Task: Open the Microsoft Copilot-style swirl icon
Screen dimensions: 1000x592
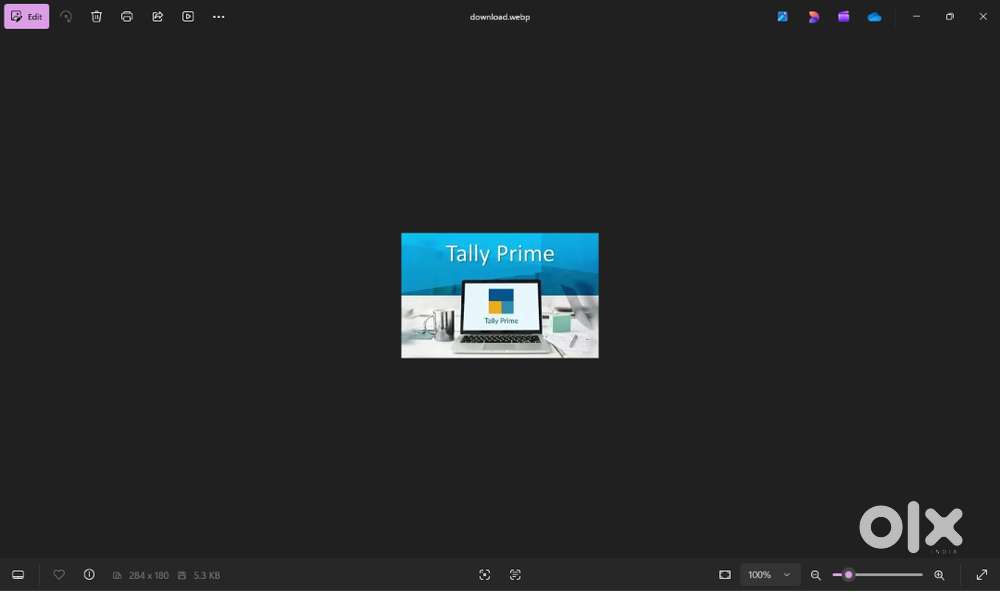Action: point(813,17)
